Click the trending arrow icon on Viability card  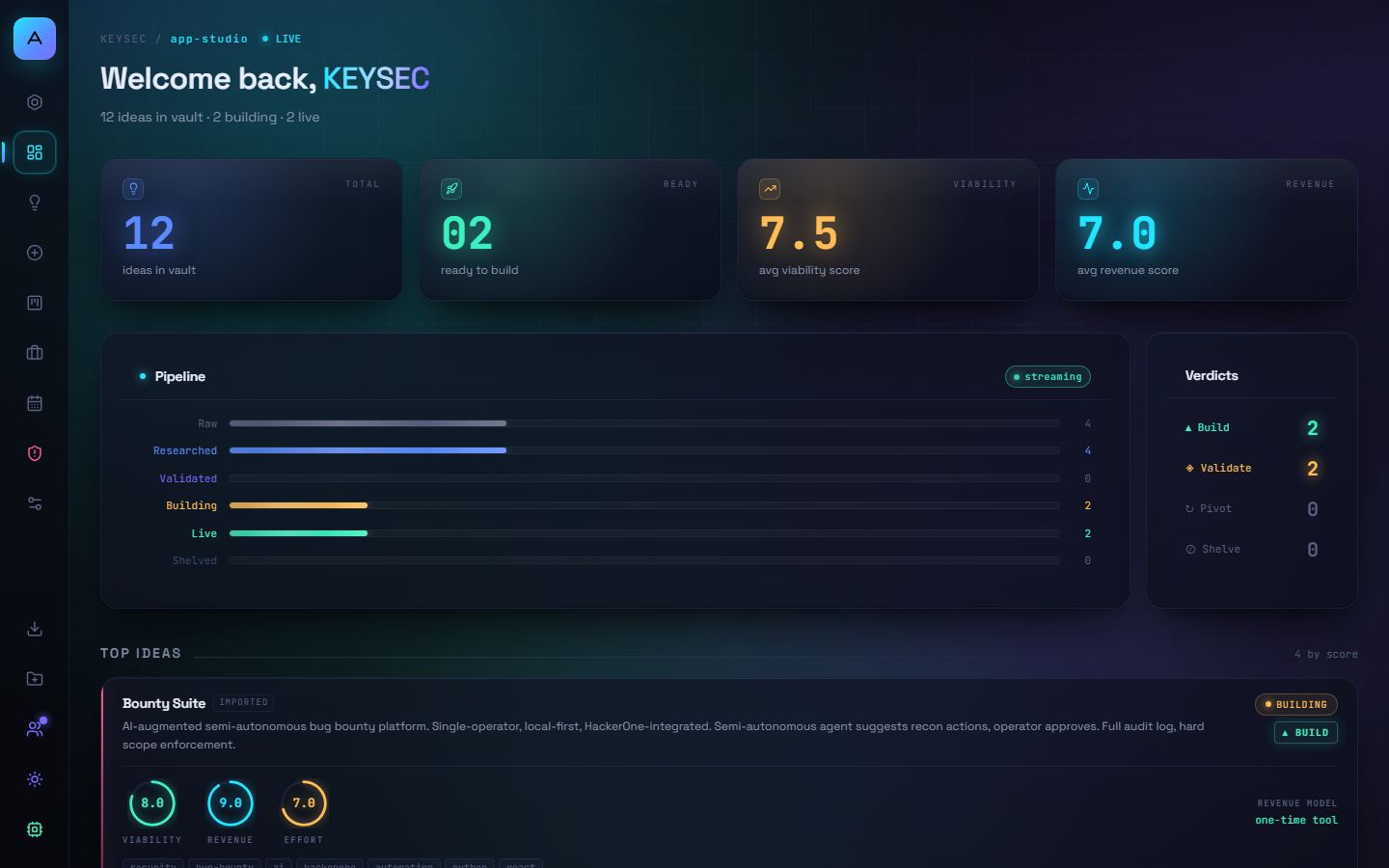tap(770, 189)
